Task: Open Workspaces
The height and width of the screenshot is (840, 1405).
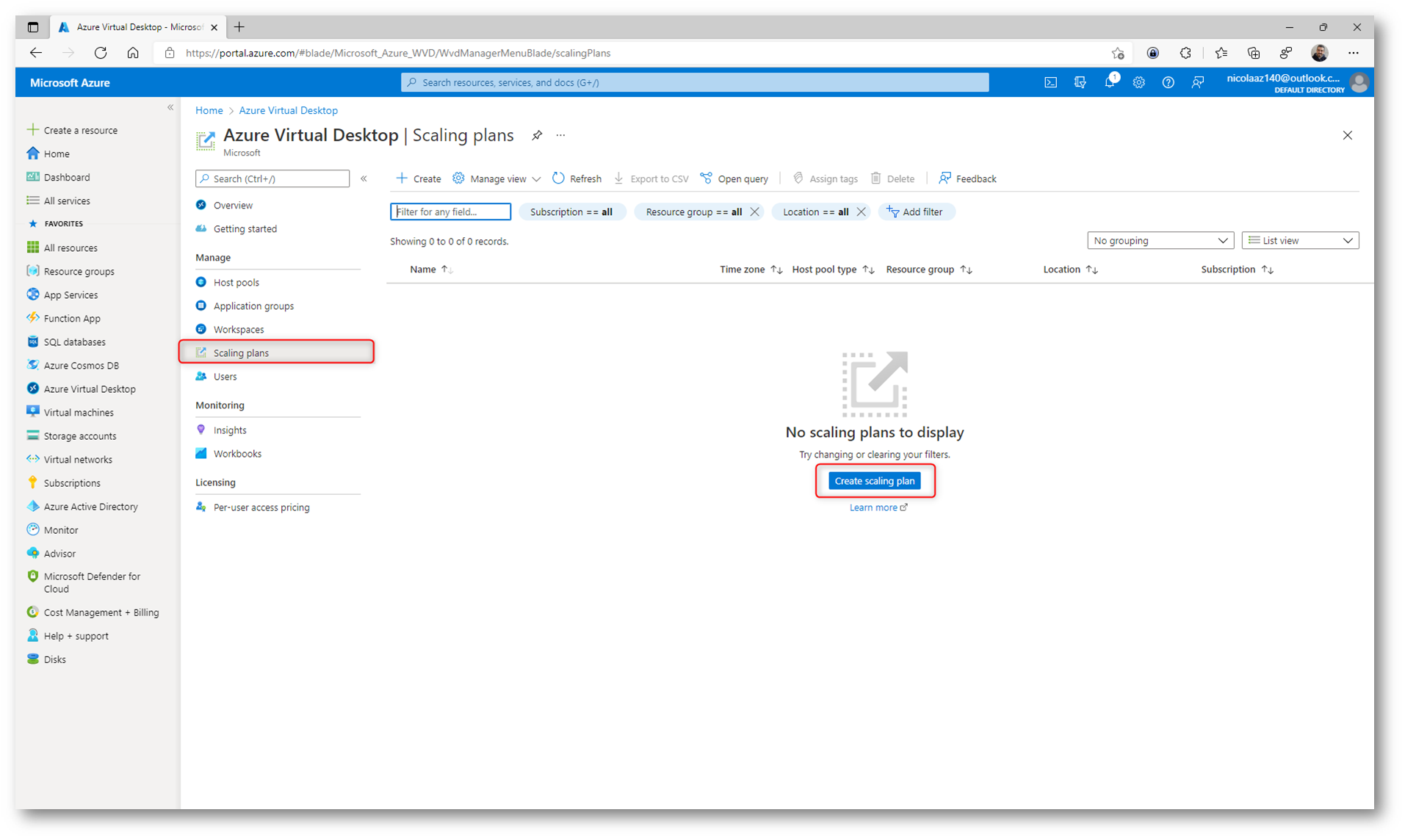Action: [239, 330]
